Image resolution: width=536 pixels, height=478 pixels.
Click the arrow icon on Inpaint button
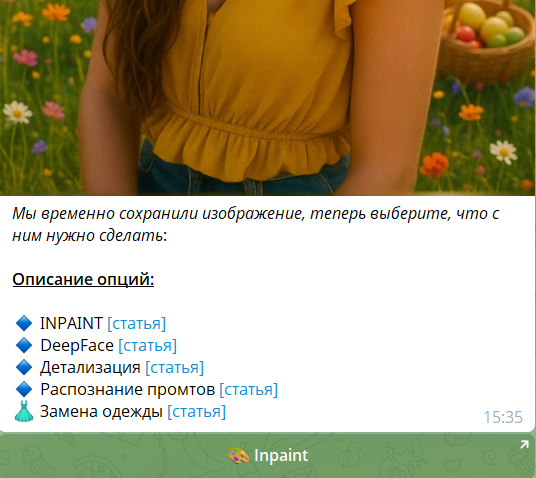click(x=524, y=444)
